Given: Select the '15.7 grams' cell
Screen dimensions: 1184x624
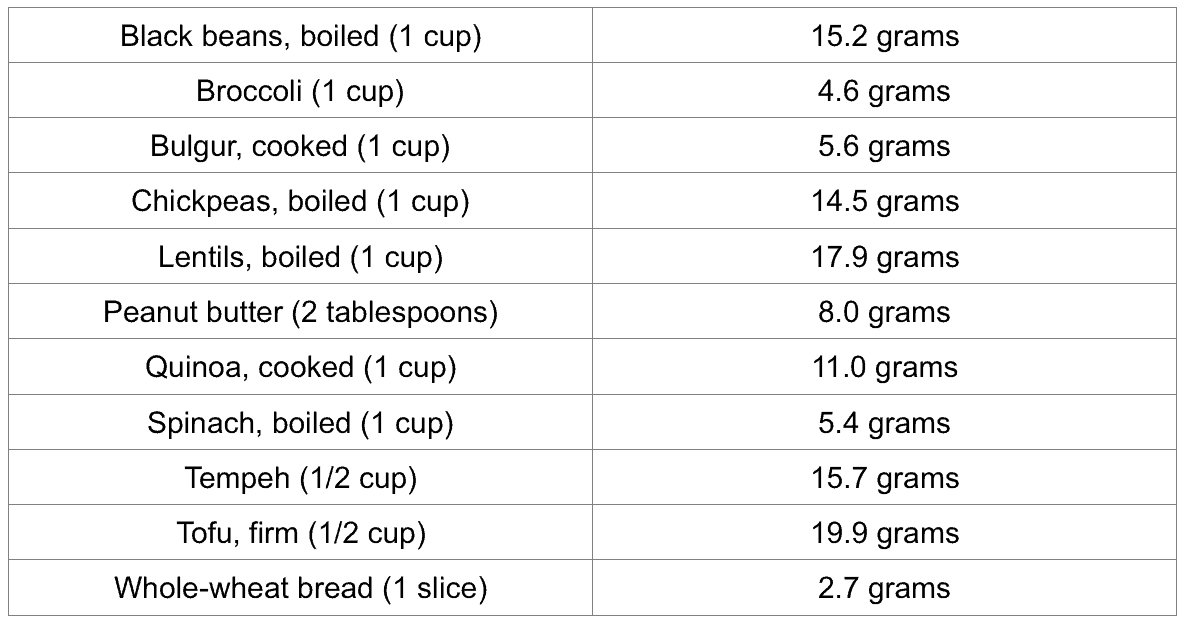Looking at the screenshot, I should tap(884, 478).
